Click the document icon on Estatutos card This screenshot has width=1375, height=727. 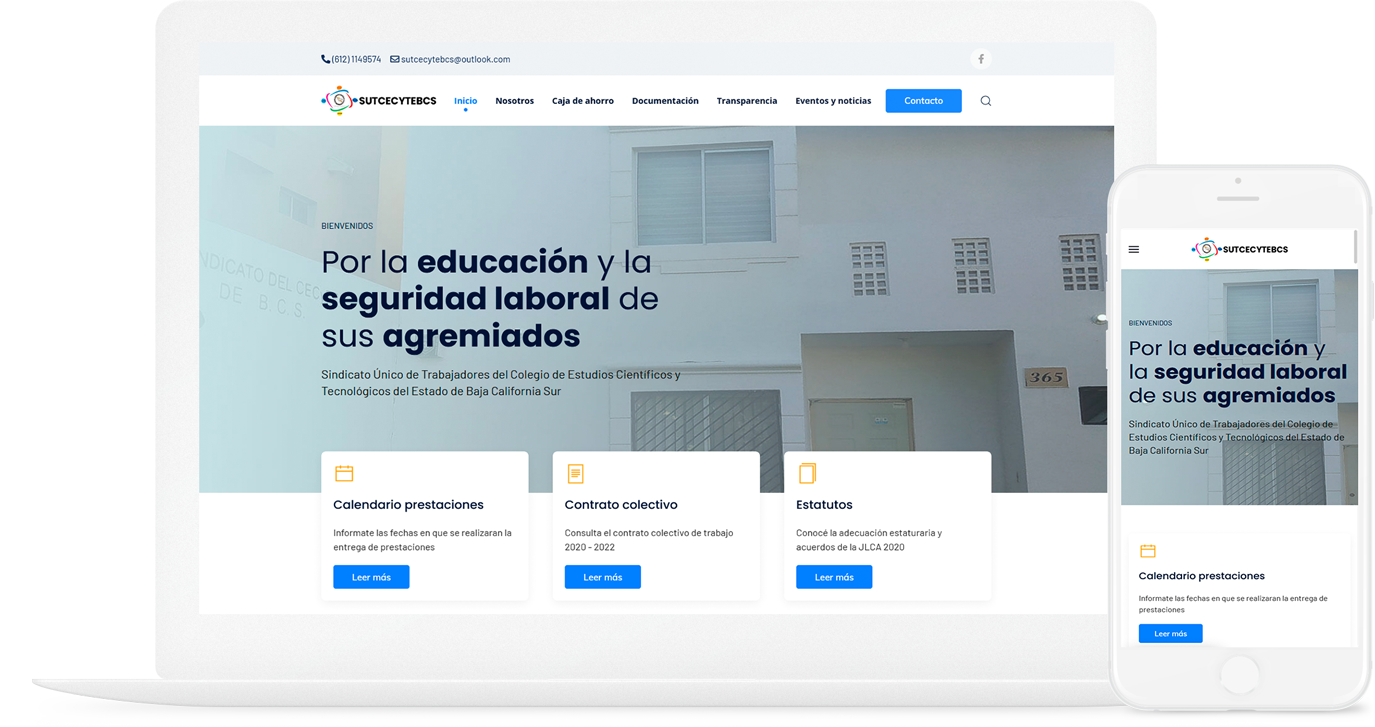pyautogui.click(x=807, y=472)
